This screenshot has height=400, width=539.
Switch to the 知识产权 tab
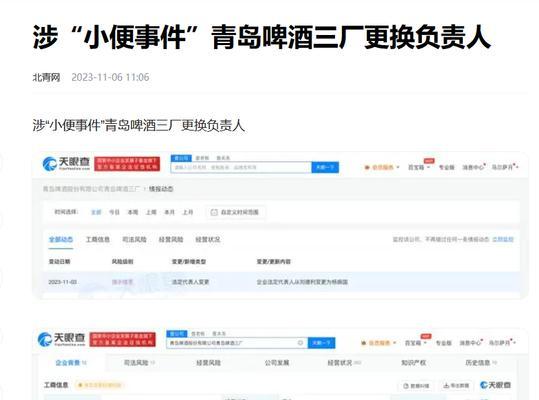coord(414,363)
